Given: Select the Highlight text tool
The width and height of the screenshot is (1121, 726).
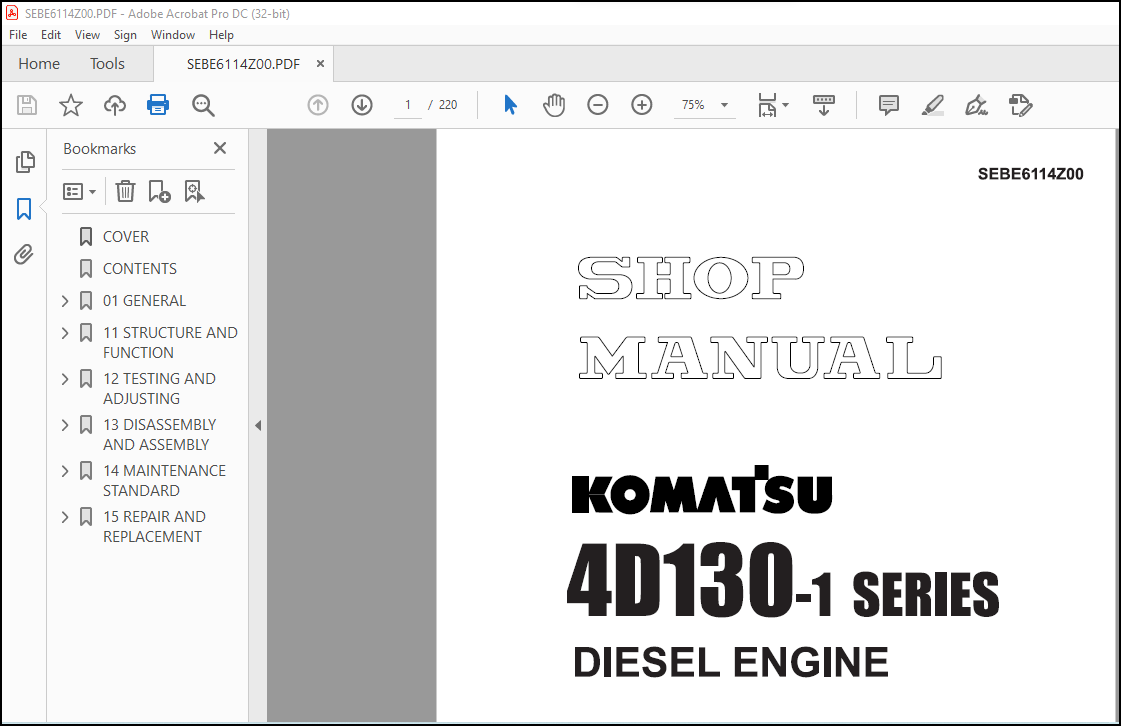Looking at the screenshot, I should [932, 105].
